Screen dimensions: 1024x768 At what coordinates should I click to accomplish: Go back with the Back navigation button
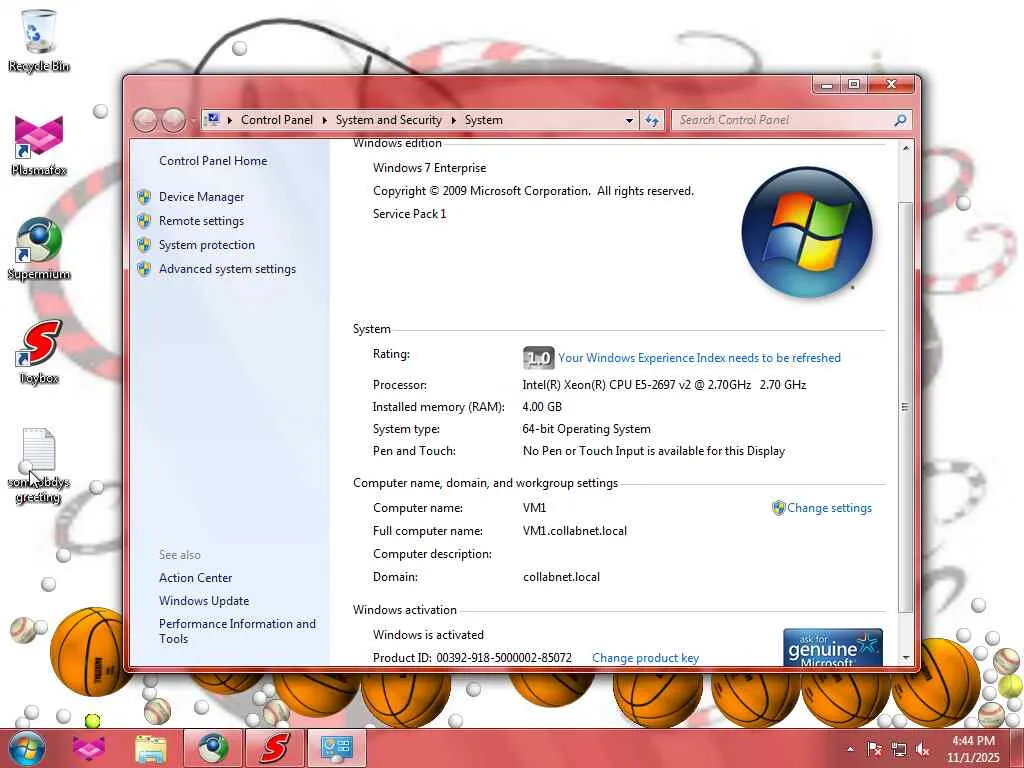pyautogui.click(x=146, y=120)
